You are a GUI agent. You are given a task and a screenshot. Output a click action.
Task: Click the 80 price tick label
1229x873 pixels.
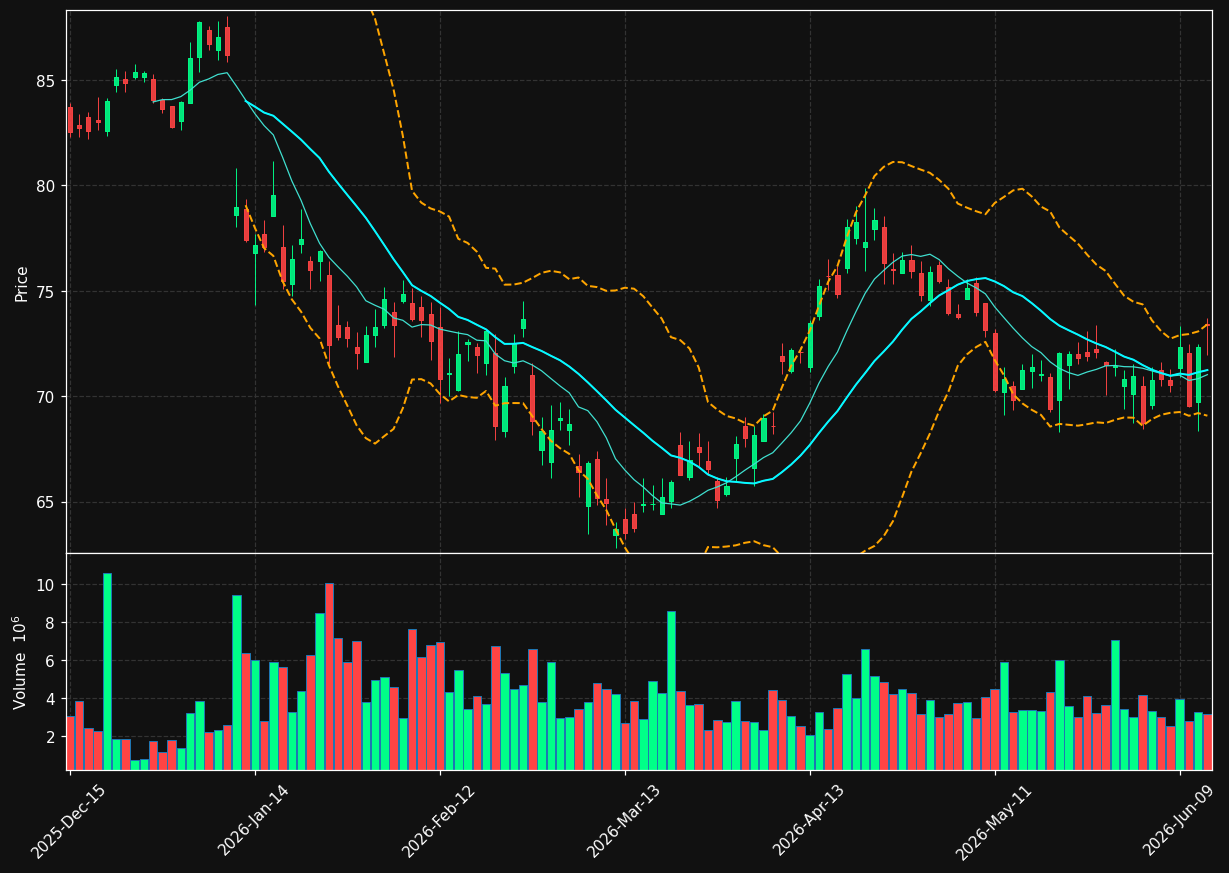(x=48, y=186)
